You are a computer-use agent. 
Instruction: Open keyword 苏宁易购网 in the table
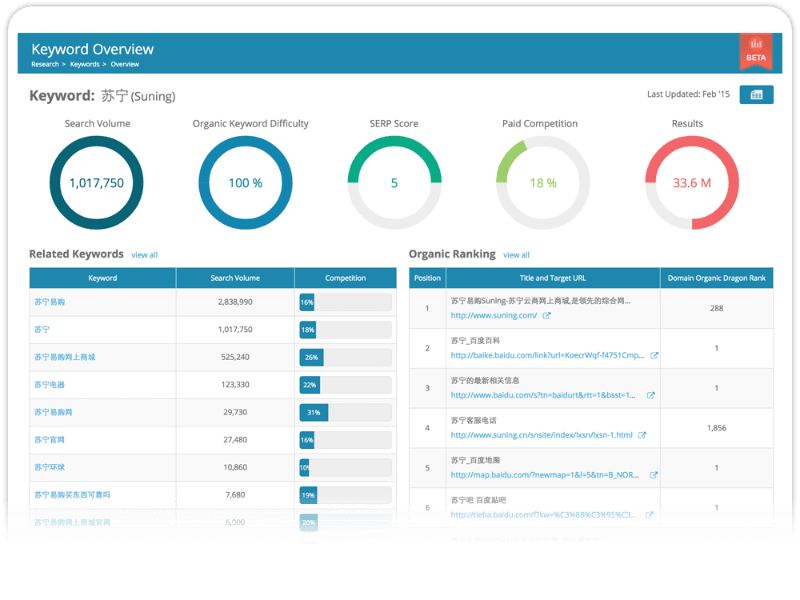coord(53,412)
